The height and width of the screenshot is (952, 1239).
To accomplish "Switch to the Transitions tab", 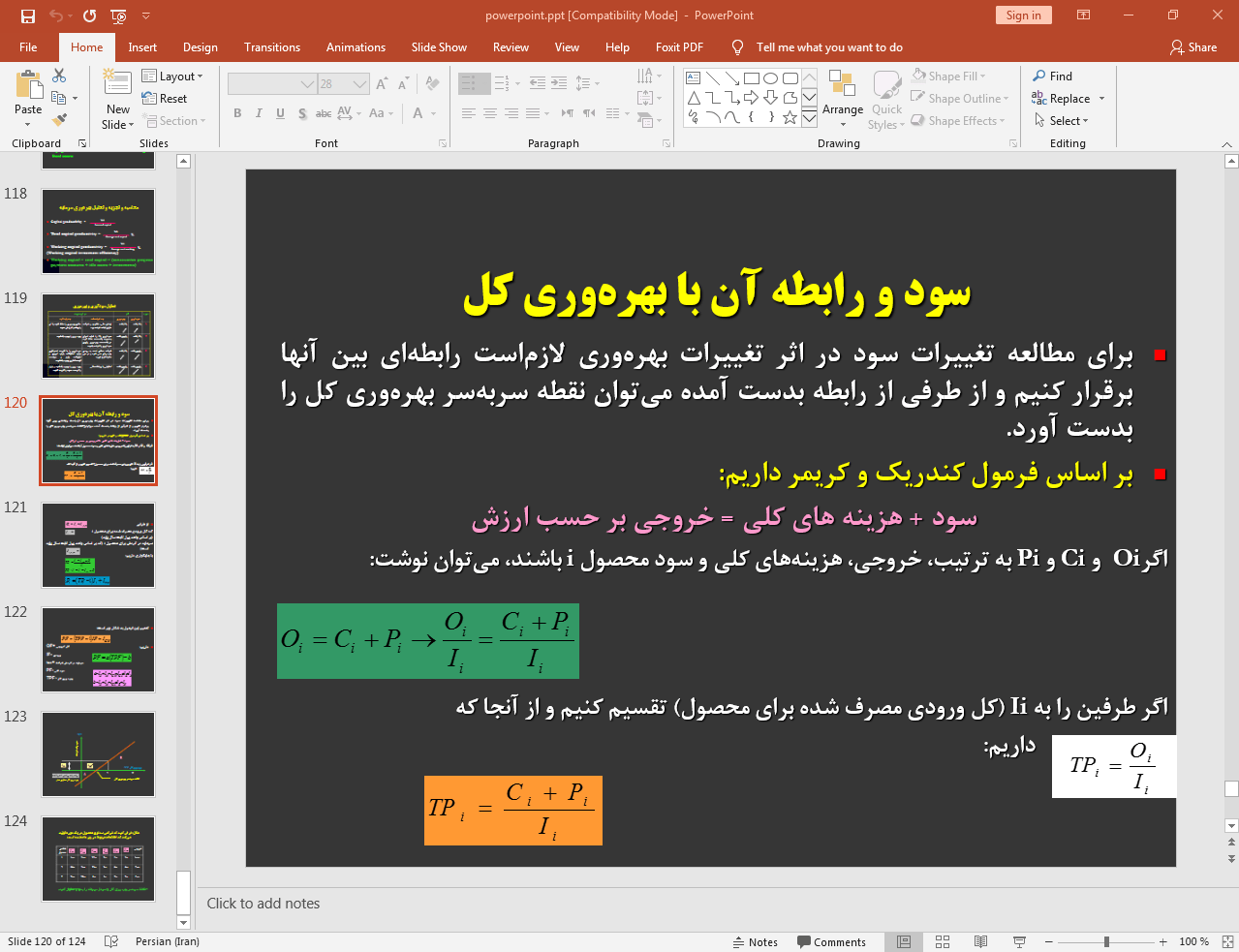I will coord(272,46).
